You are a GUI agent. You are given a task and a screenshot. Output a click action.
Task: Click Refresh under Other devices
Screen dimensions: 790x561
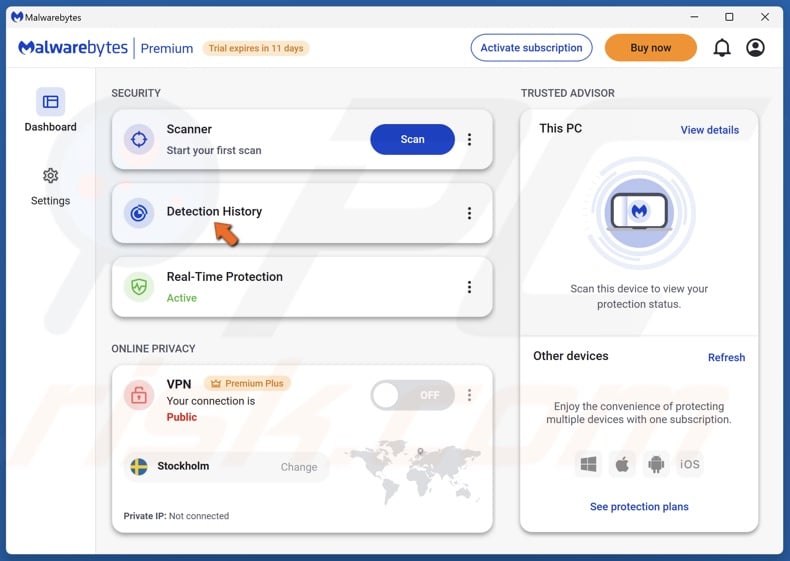pyautogui.click(x=726, y=357)
